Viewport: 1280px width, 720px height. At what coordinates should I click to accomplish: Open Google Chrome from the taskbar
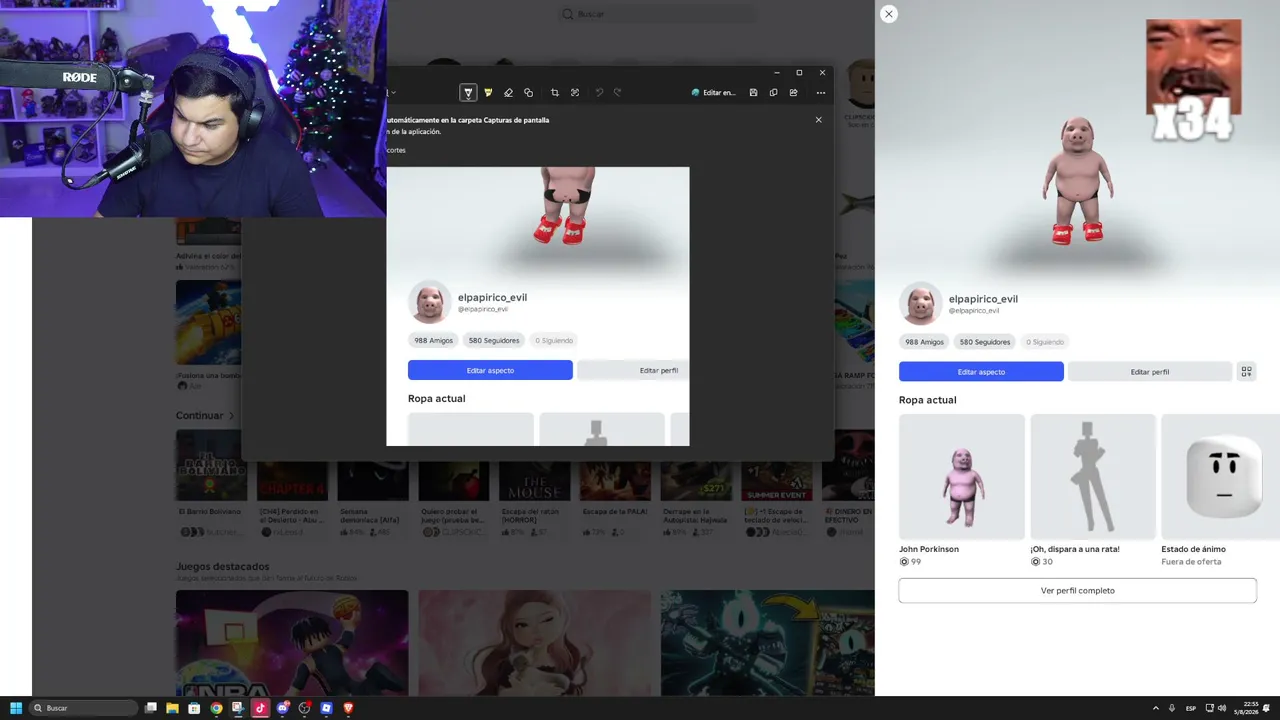click(x=217, y=708)
